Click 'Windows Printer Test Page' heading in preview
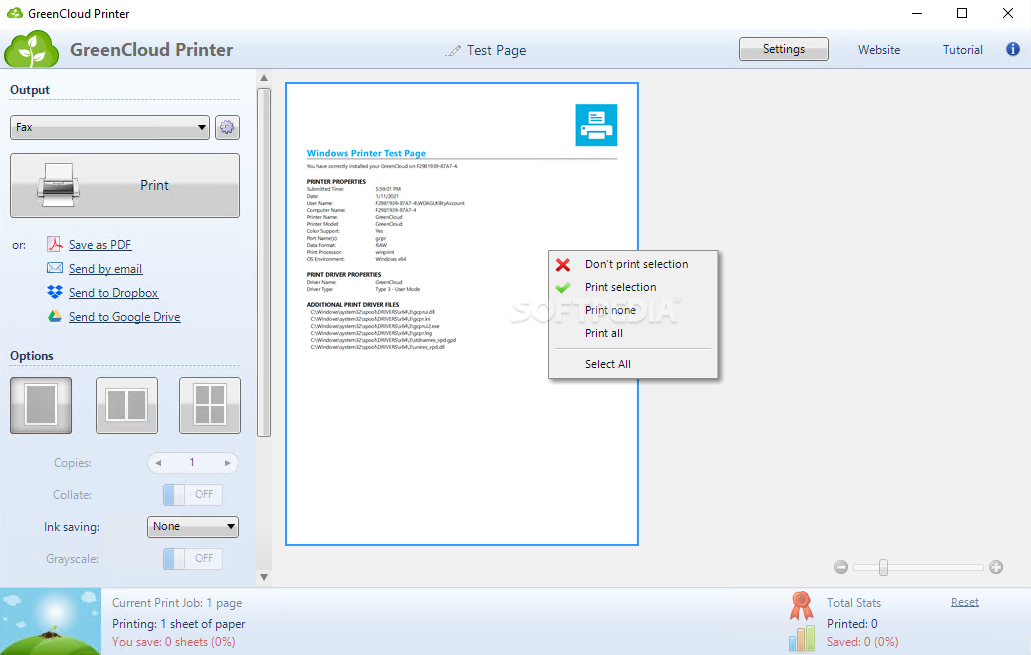1031x655 pixels. [x=366, y=153]
